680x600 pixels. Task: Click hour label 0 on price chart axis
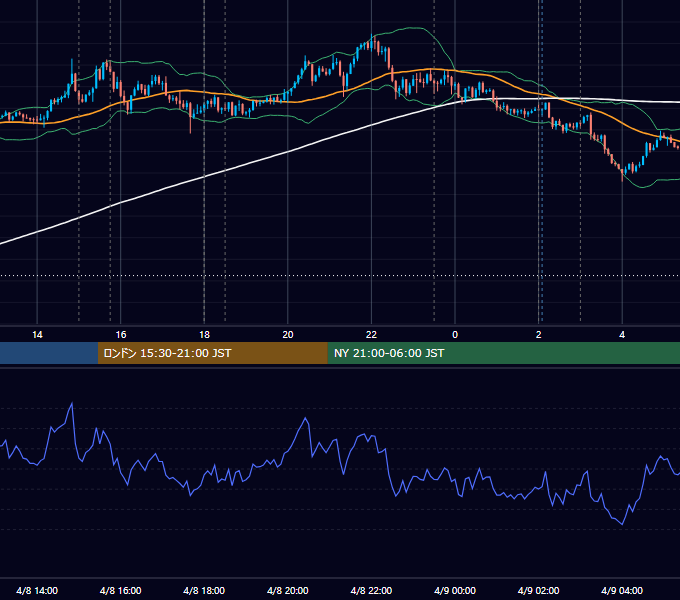455,335
